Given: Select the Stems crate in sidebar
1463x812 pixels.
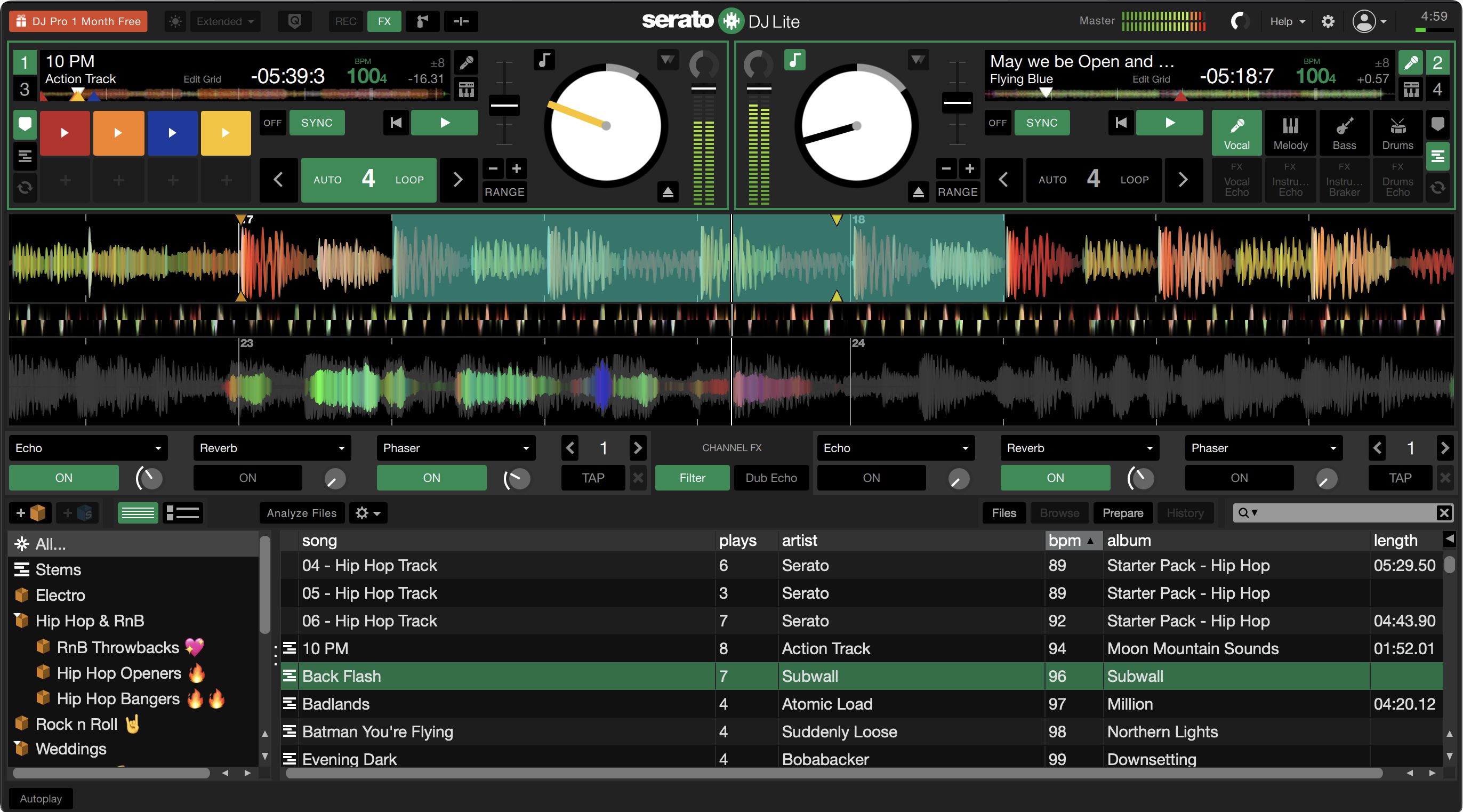Looking at the screenshot, I should tap(134, 569).
